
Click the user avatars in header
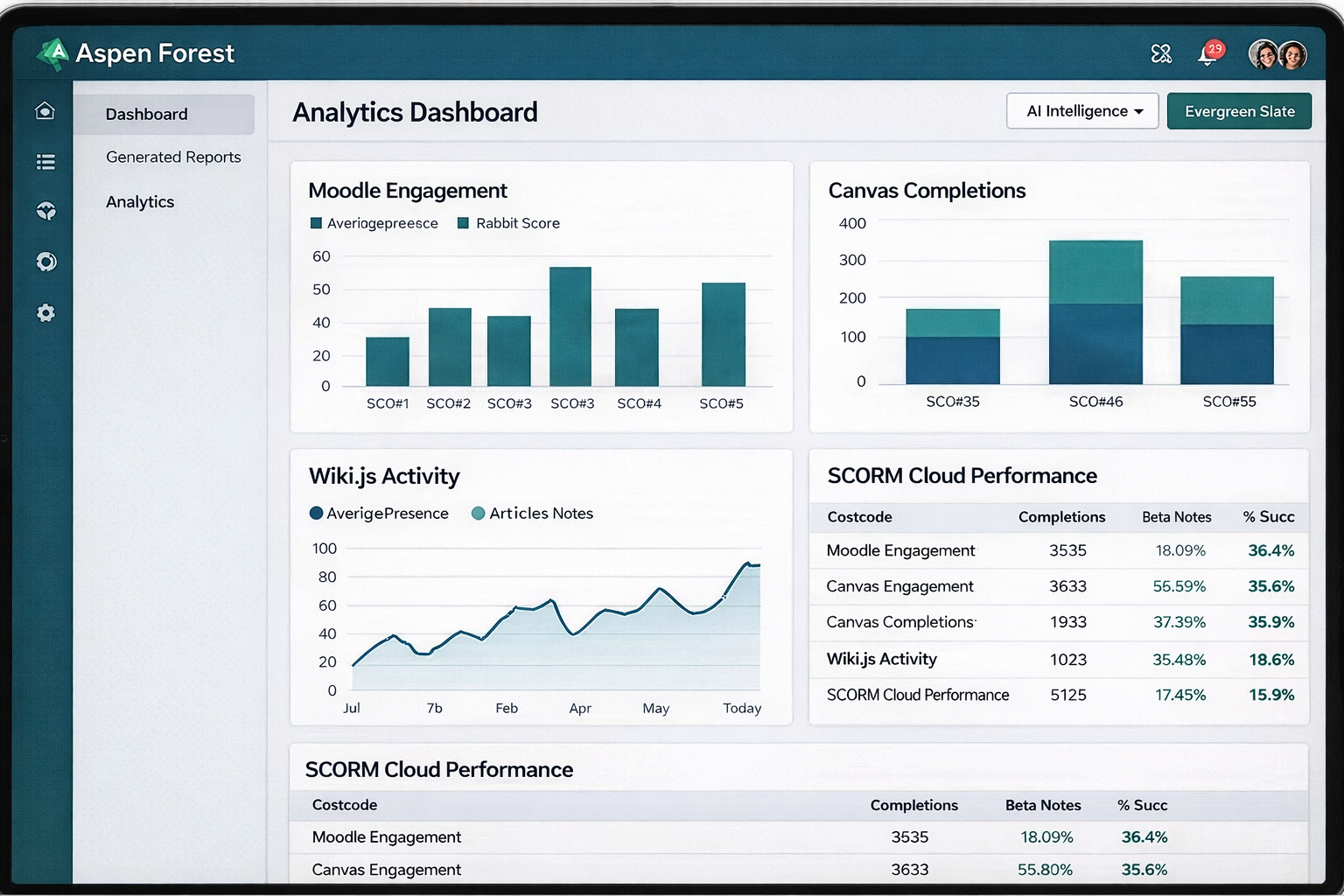tap(1277, 54)
